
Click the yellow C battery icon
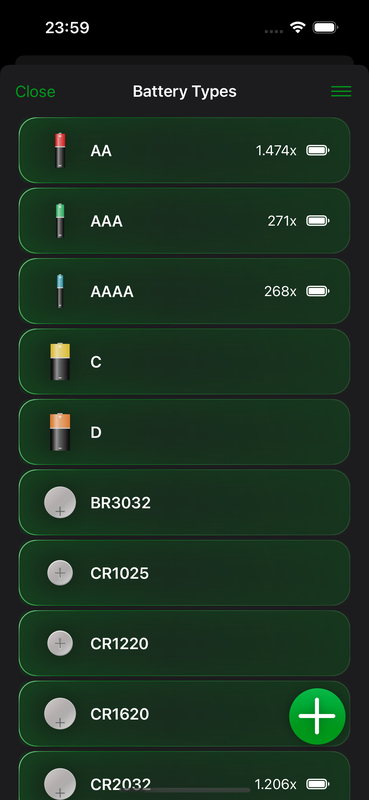[x=60, y=362]
